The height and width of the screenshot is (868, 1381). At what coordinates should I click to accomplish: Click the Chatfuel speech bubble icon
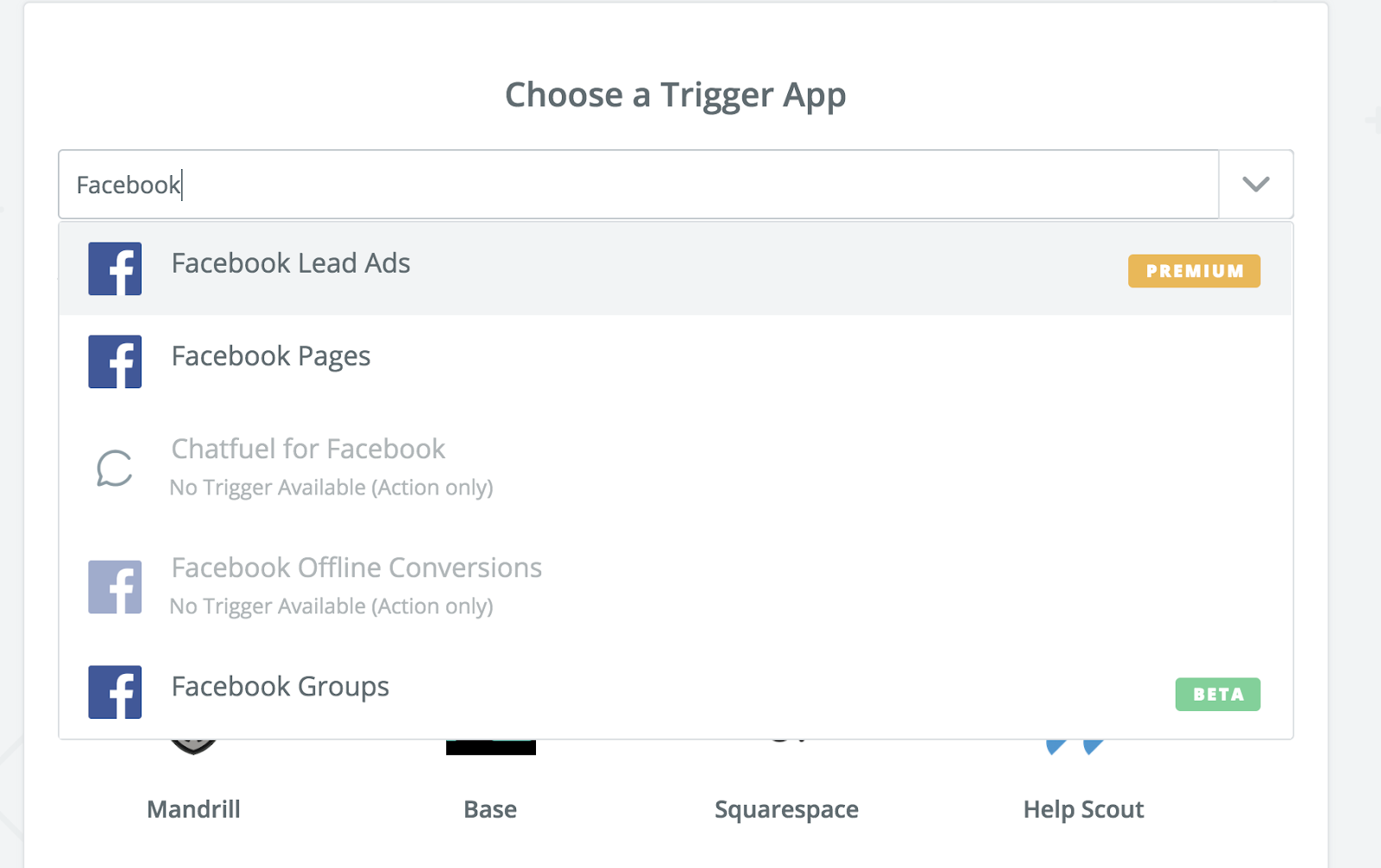[x=115, y=469]
